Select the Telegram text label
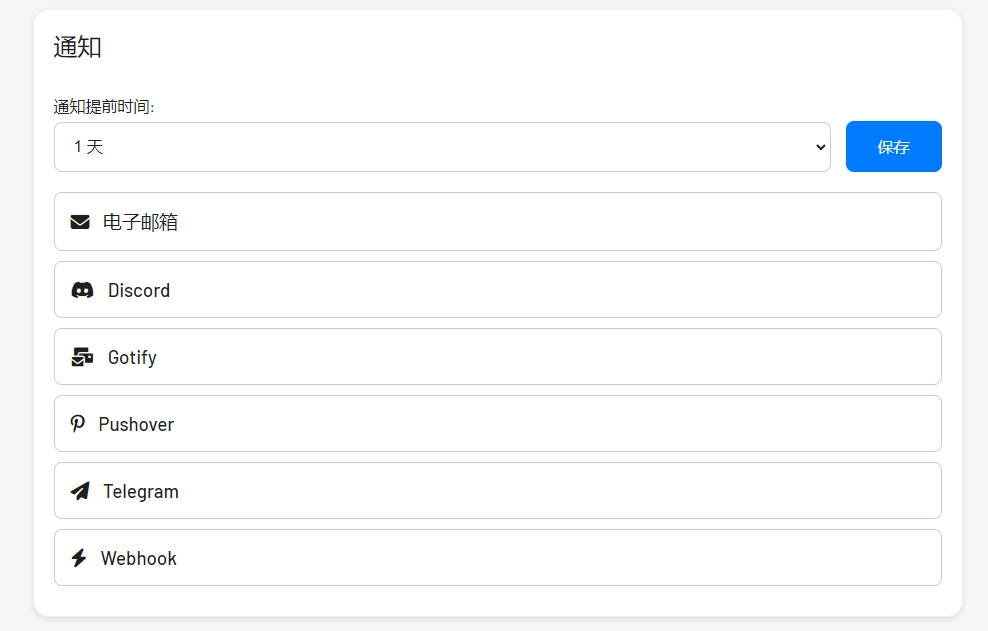Image resolution: width=988 pixels, height=631 pixels. [141, 492]
